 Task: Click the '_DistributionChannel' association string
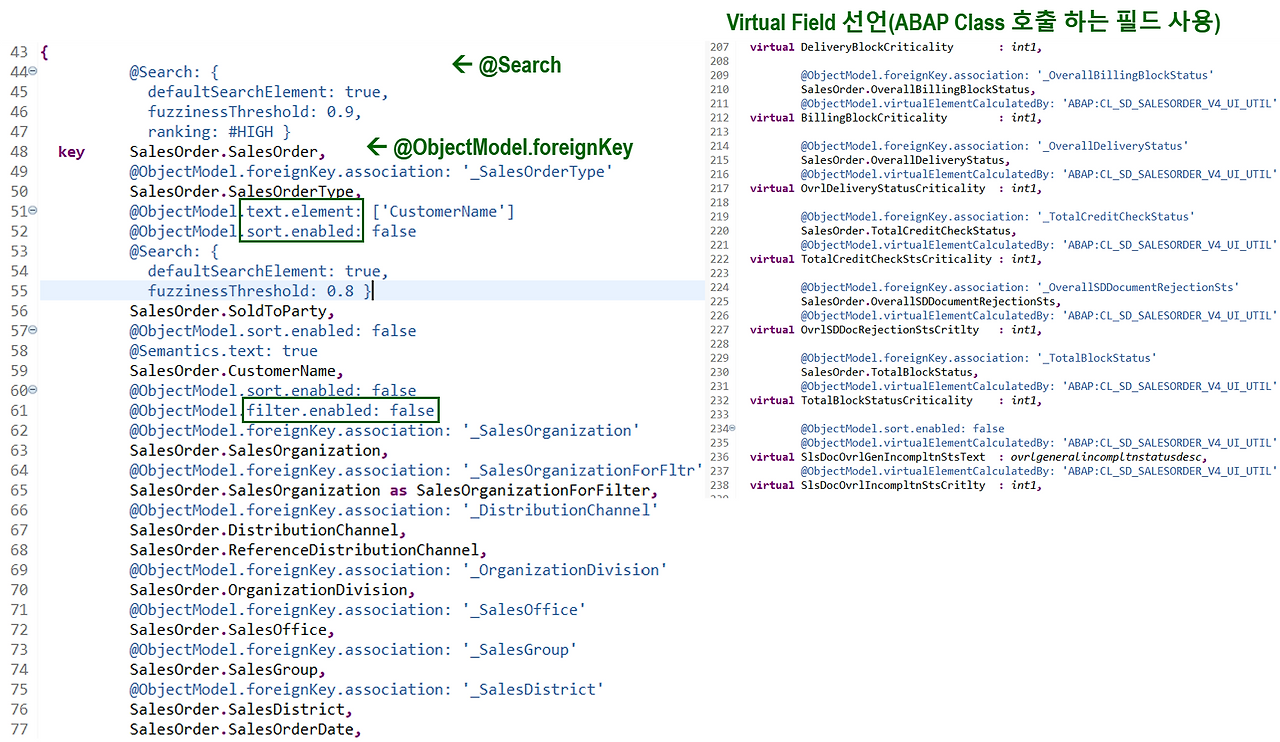[x=562, y=511]
